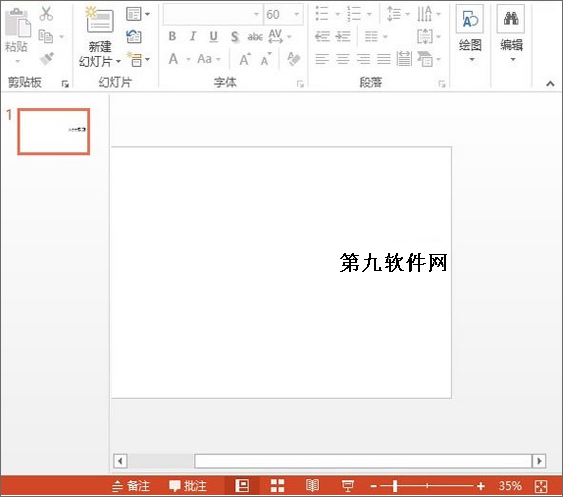Start Slide Show from status bar

347,486
